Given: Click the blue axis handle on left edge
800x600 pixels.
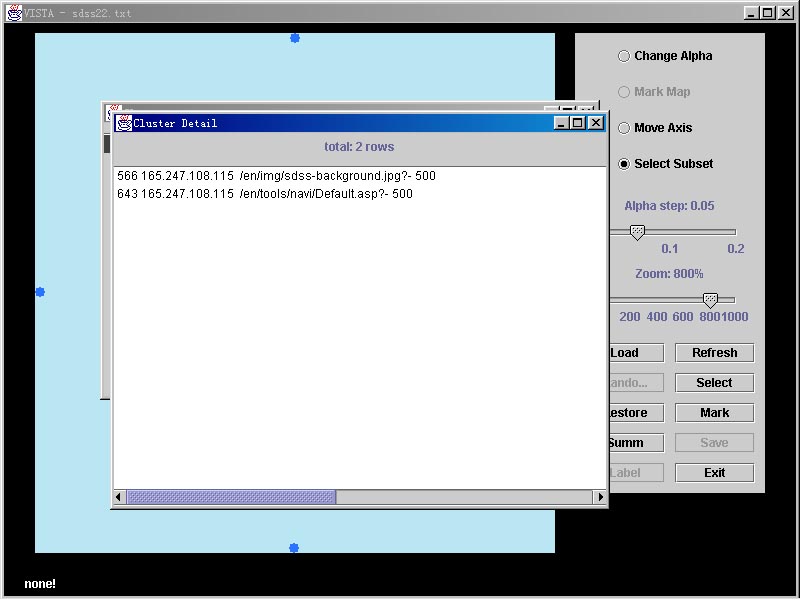Looking at the screenshot, I should (x=40, y=292).
